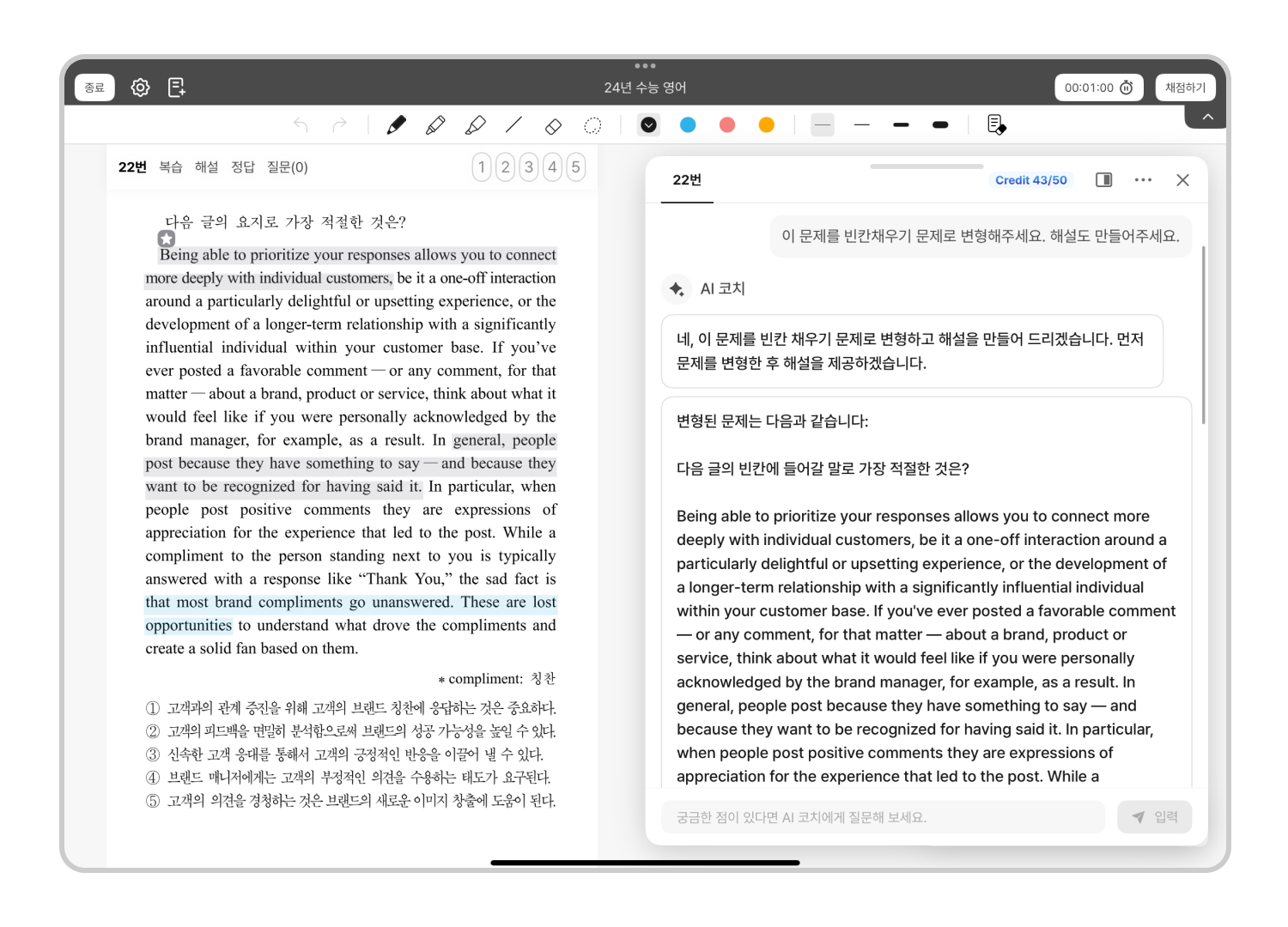Viewport: 1288px width, 927px height.
Task: Open settings gear icon
Action: click(x=140, y=88)
